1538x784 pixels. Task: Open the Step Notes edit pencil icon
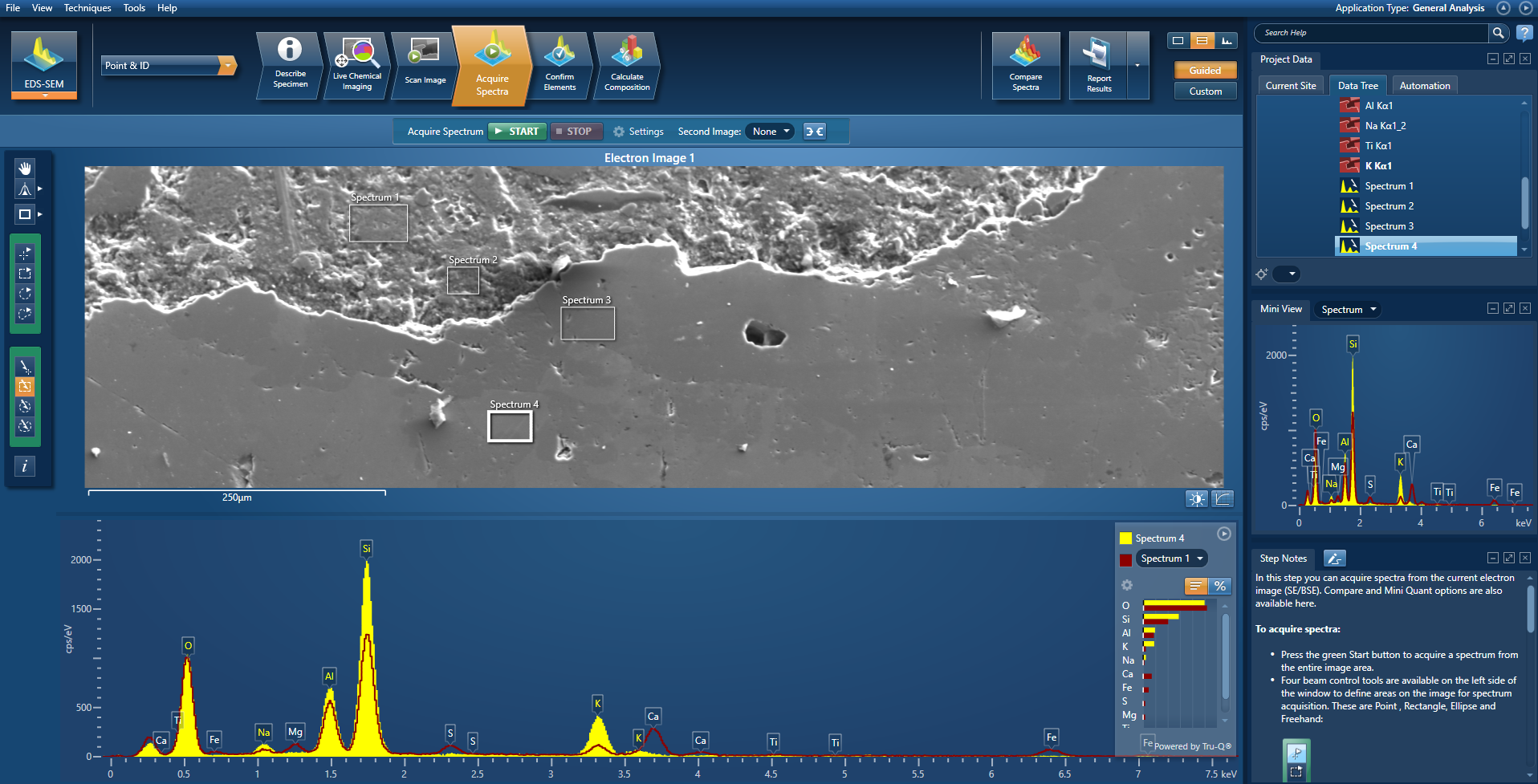click(x=1334, y=559)
